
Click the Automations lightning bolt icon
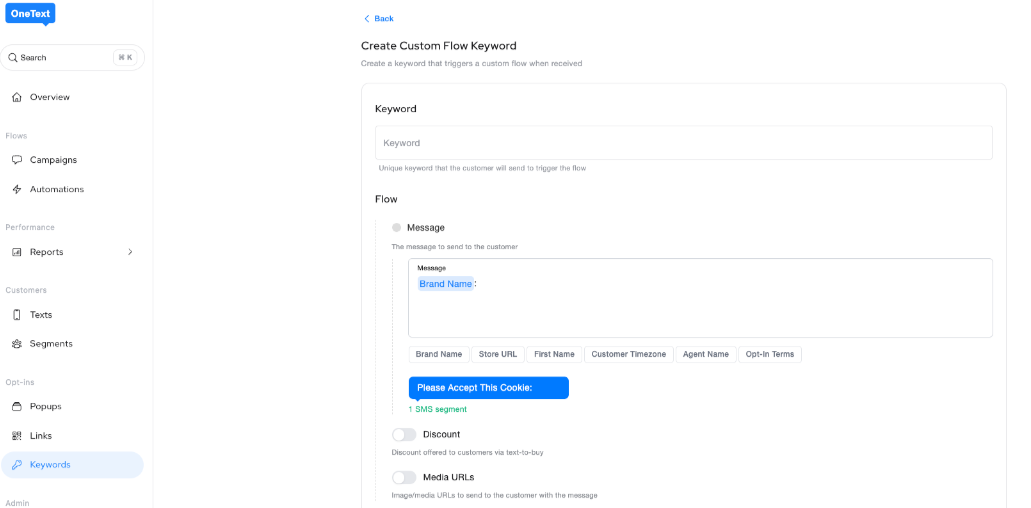(x=16, y=189)
